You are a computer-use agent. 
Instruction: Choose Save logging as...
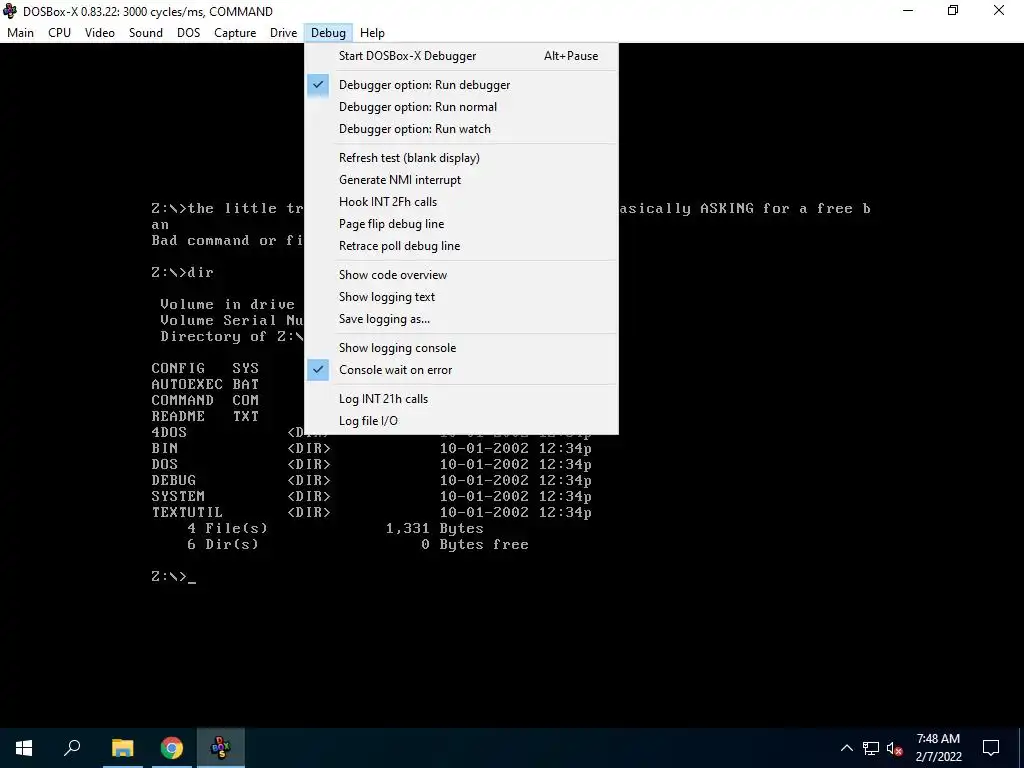pos(461,319)
